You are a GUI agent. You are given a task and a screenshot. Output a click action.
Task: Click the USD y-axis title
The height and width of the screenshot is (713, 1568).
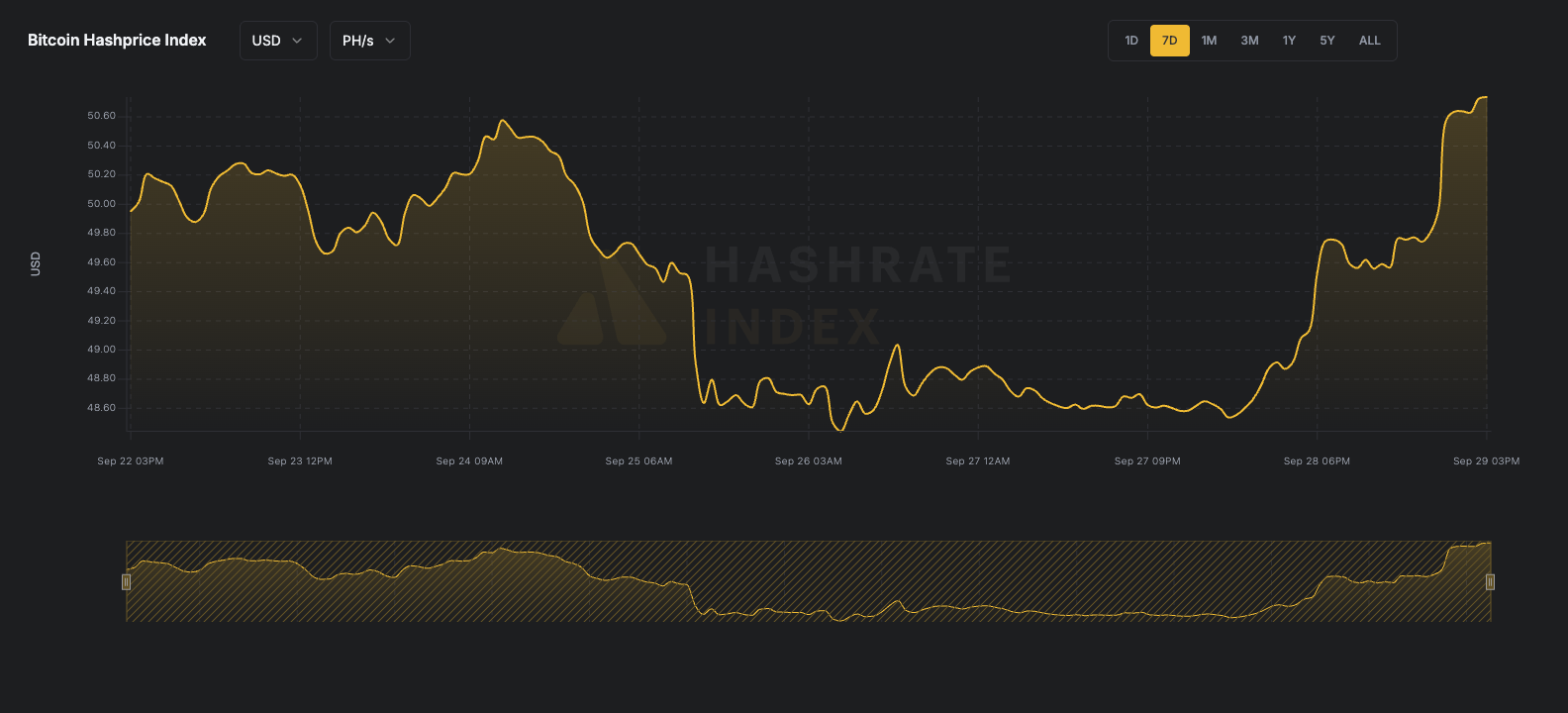click(36, 263)
